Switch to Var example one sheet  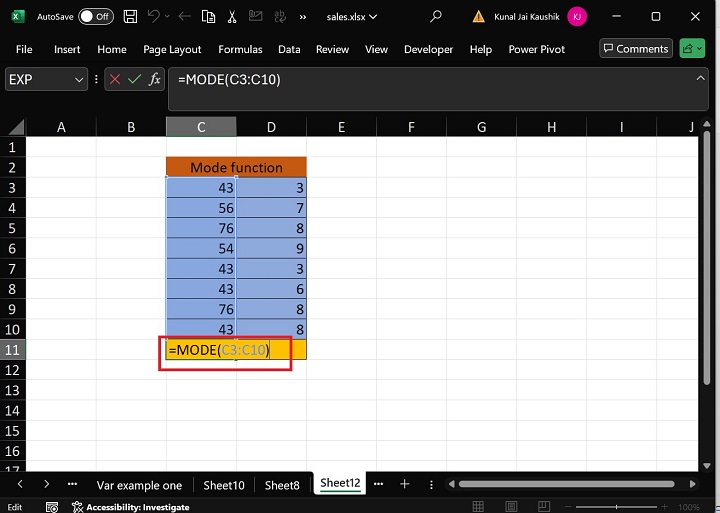pyautogui.click(x=139, y=485)
